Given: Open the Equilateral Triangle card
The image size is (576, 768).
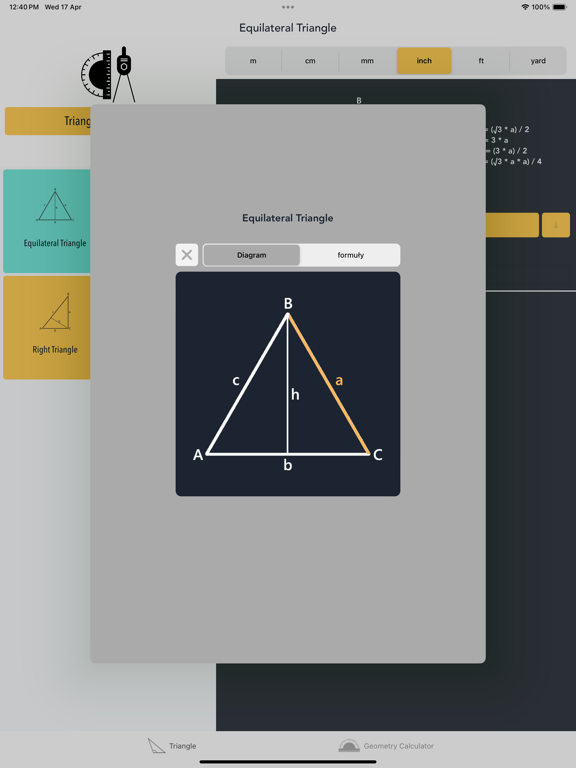Looking at the screenshot, I should (47, 221).
